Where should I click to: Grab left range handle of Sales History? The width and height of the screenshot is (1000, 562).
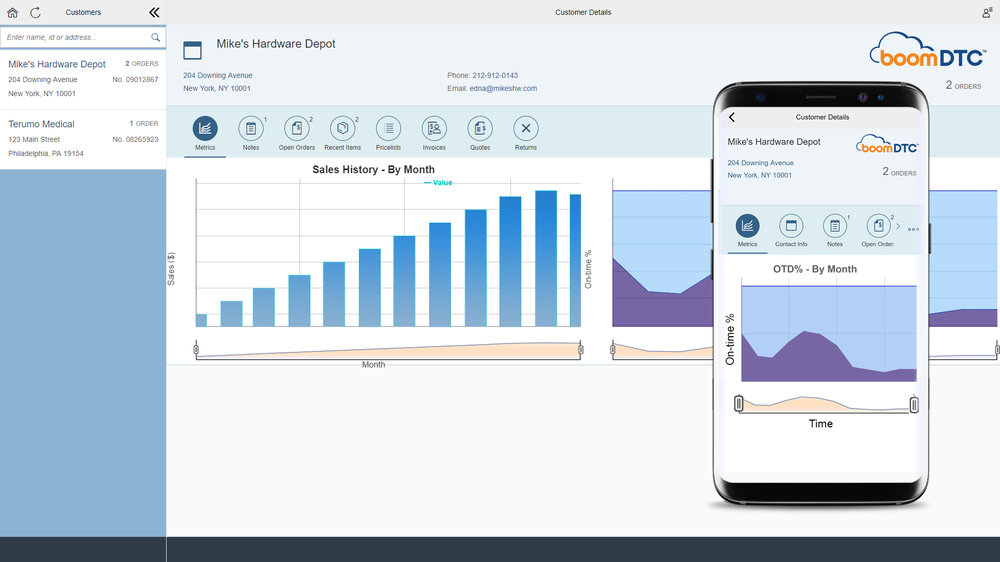(x=196, y=349)
